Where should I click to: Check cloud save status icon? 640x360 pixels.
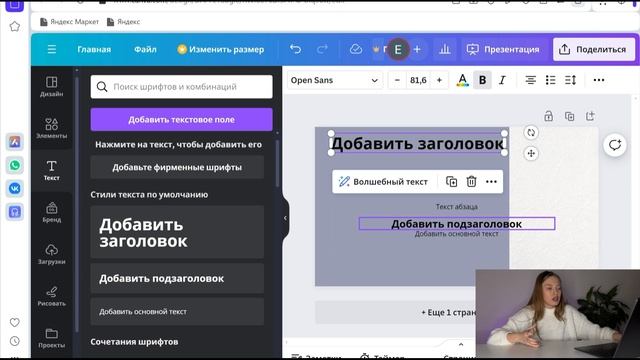tap(356, 49)
